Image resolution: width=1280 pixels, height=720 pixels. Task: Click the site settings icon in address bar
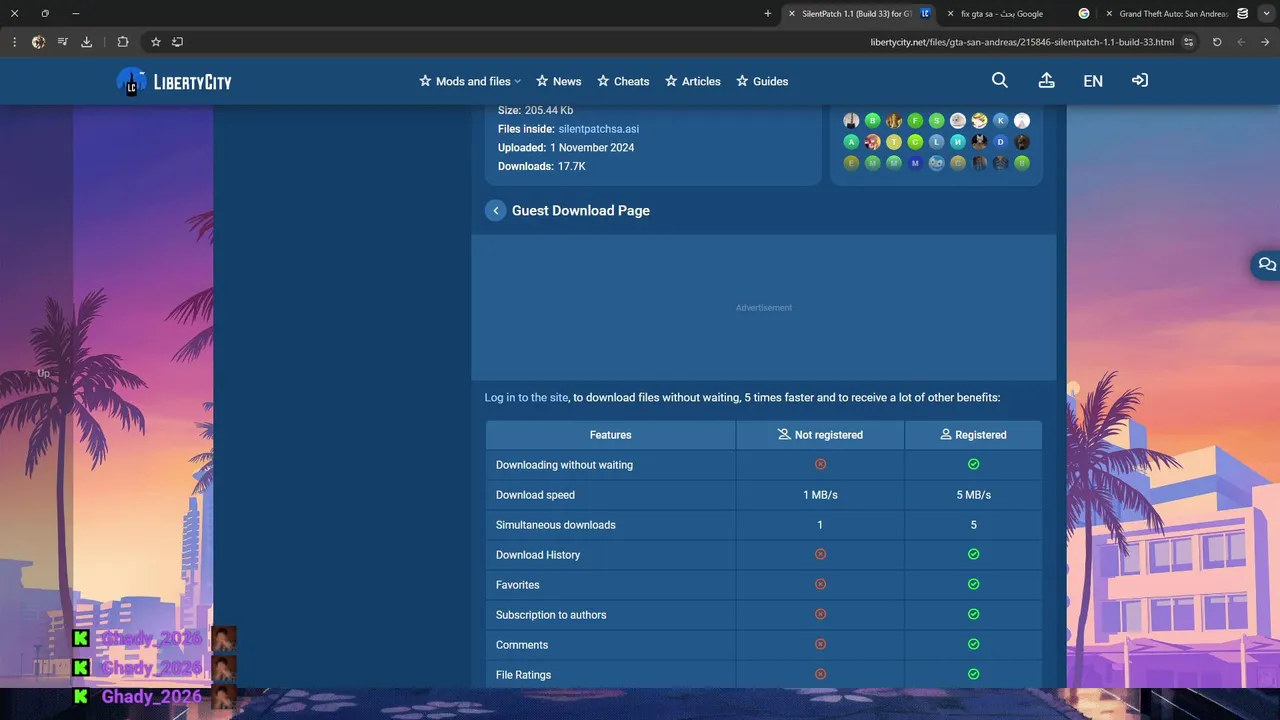coord(1188,42)
